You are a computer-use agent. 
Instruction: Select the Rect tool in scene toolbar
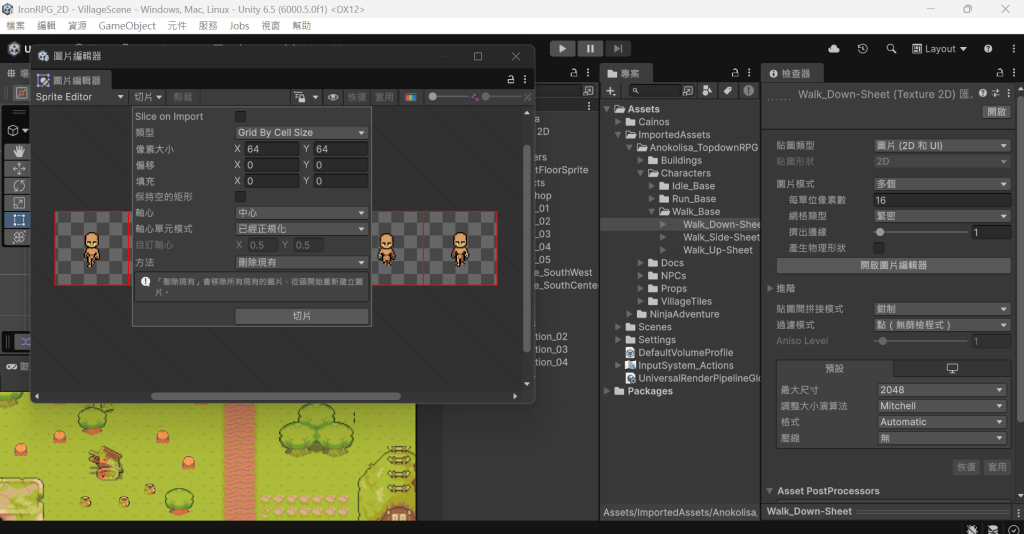click(19, 220)
